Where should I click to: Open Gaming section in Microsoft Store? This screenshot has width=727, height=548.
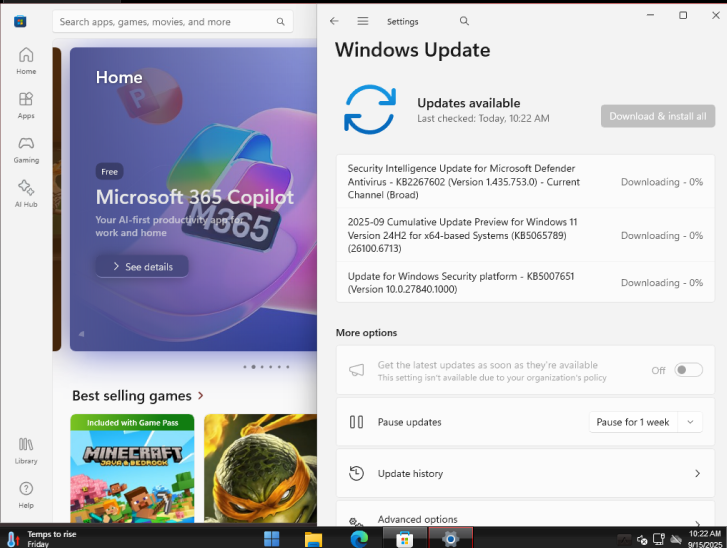click(x=26, y=150)
